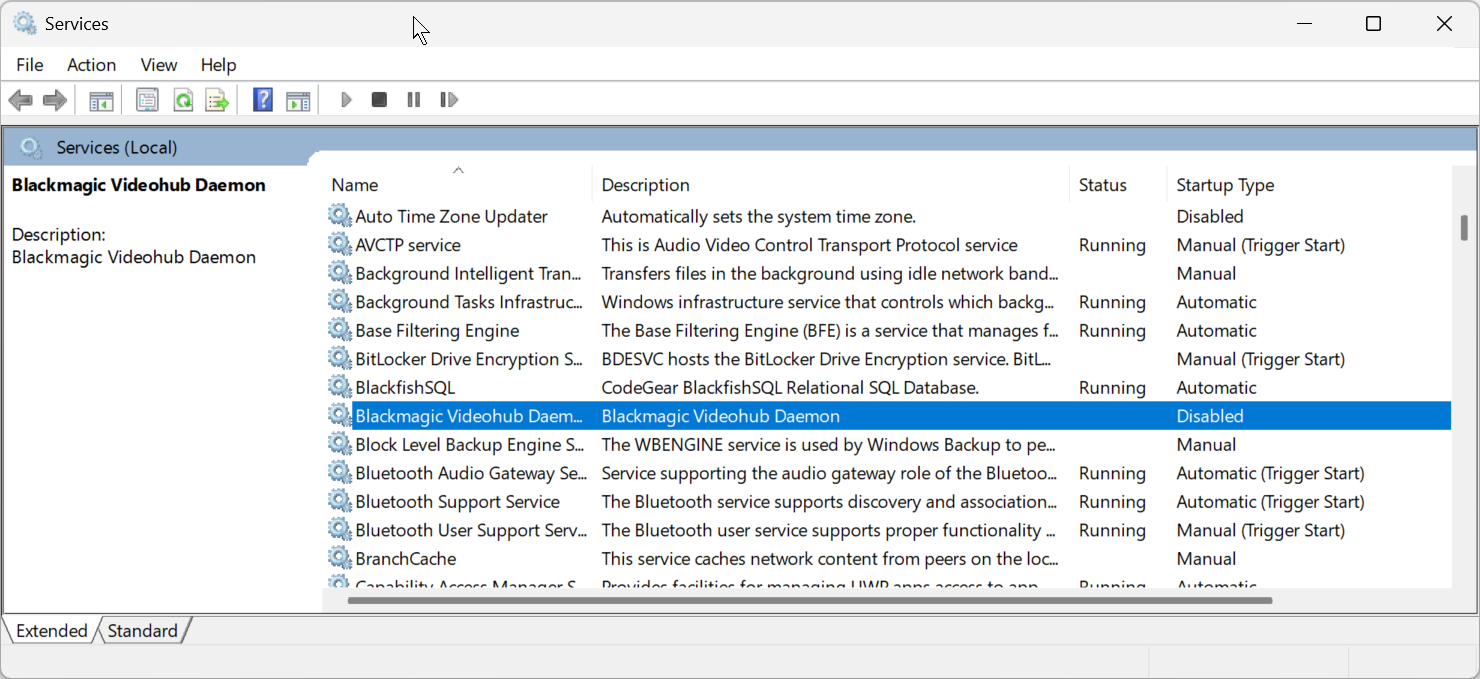
Task: Click the gear icon beside Base Filtering Engine
Action: click(340, 331)
